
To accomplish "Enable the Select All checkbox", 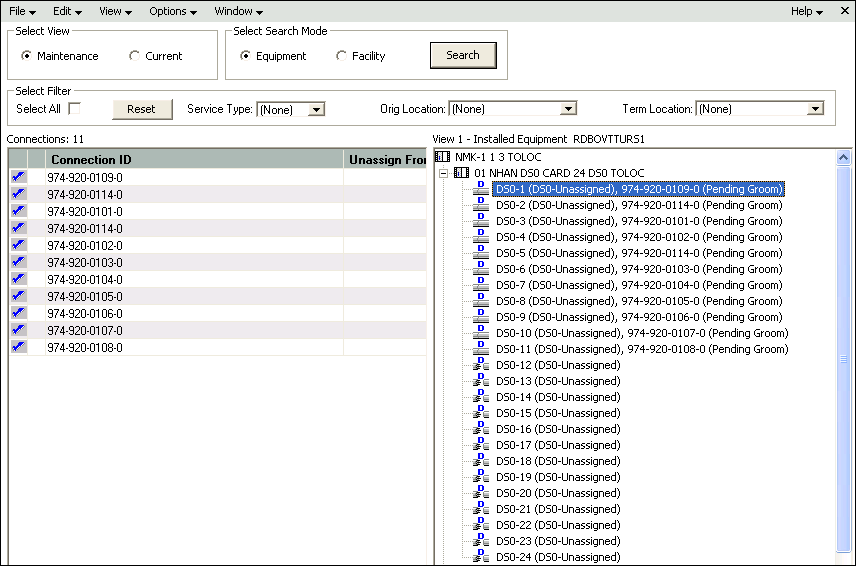I will tap(74, 109).
